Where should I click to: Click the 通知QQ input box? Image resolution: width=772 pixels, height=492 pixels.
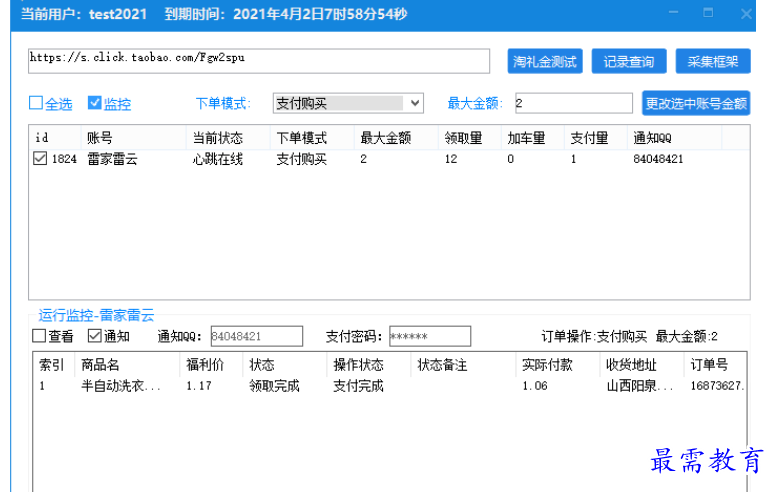[x=257, y=336]
